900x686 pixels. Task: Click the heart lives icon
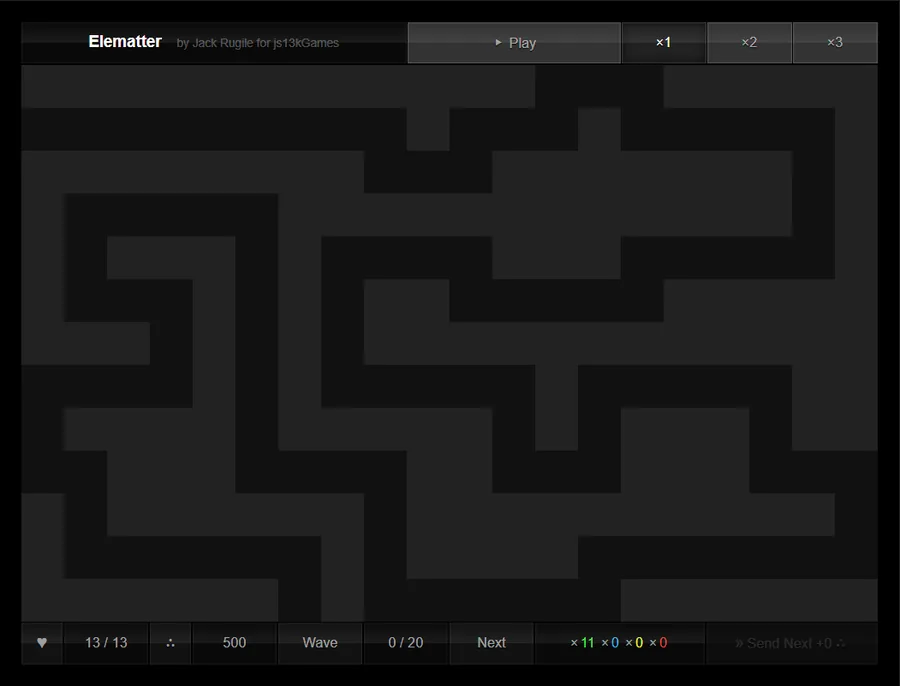(42, 643)
